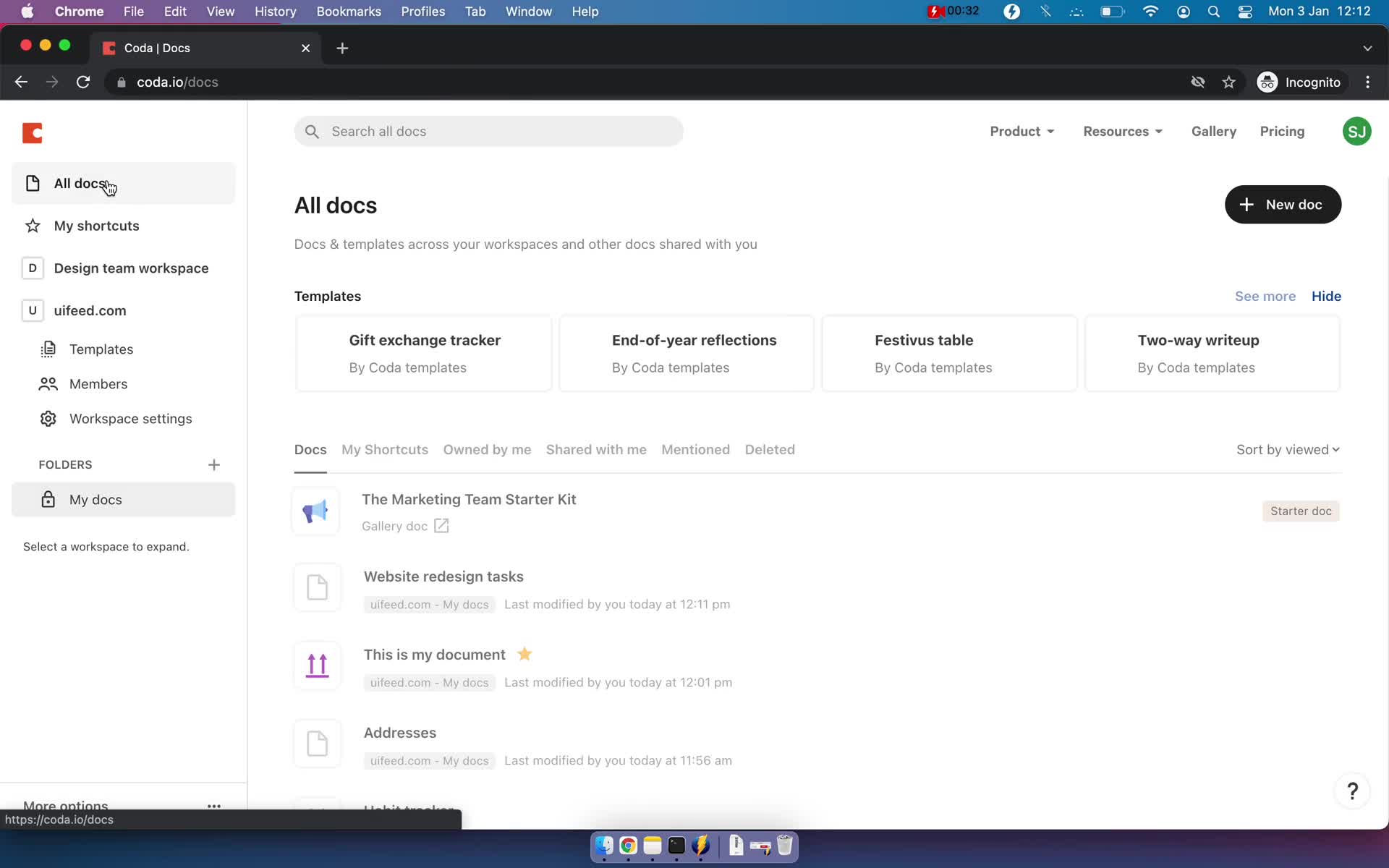Toggle star on This is my document
Viewport: 1389px width, 868px height.
[x=524, y=654]
